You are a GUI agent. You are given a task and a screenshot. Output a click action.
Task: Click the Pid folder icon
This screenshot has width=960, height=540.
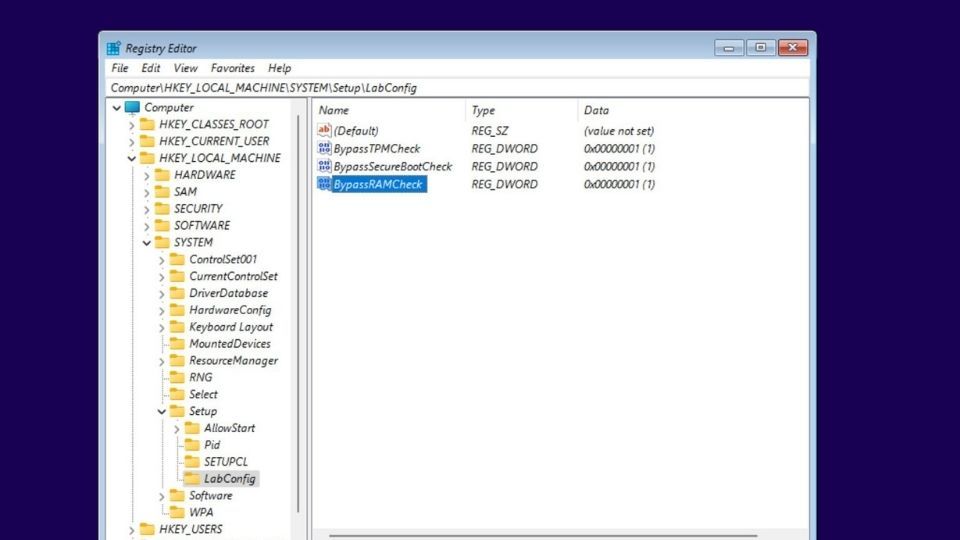pos(192,445)
